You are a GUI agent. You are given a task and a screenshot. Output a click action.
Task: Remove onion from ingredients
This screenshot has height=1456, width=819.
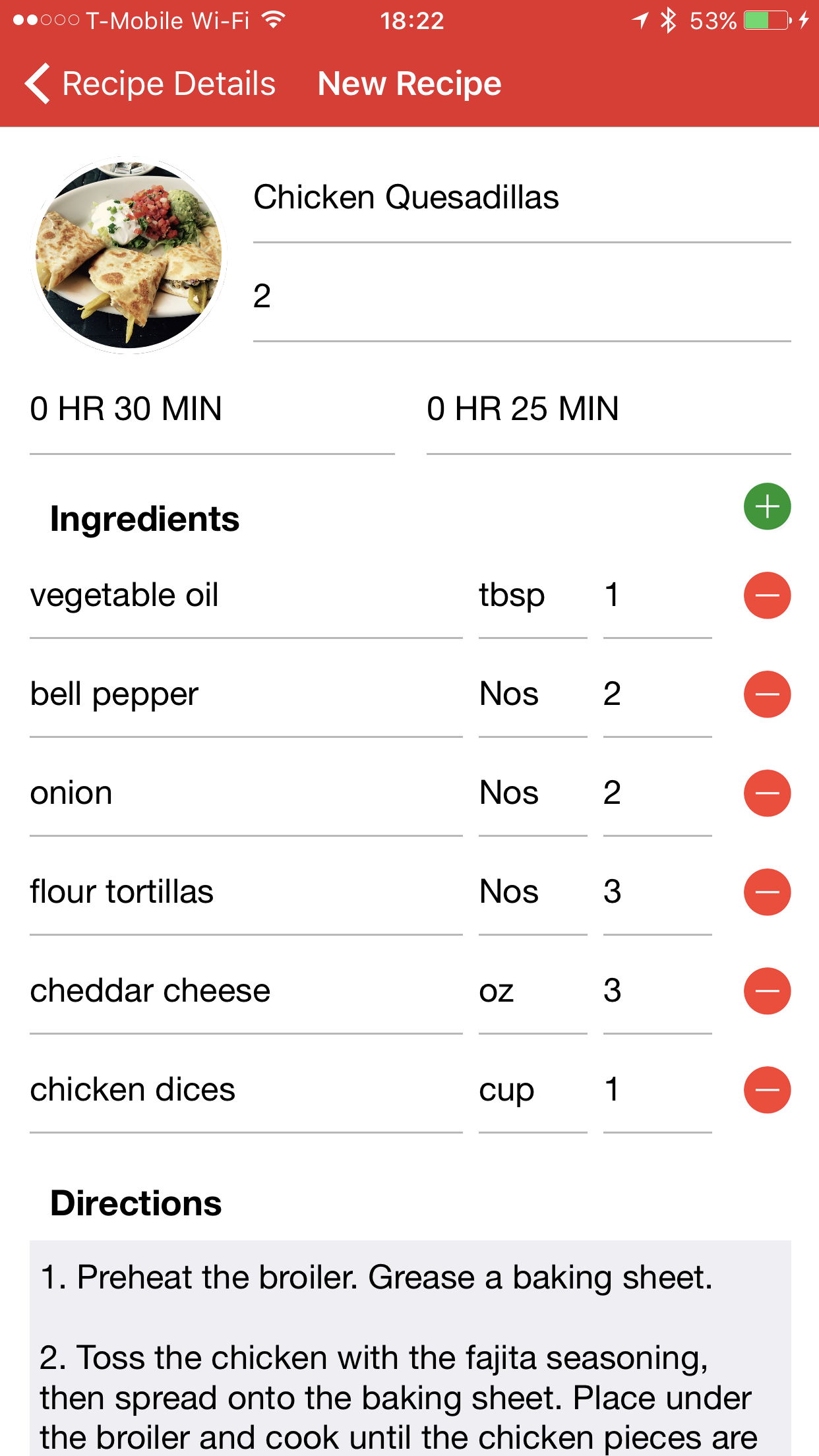pyautogui.click(x=767, y=793)
